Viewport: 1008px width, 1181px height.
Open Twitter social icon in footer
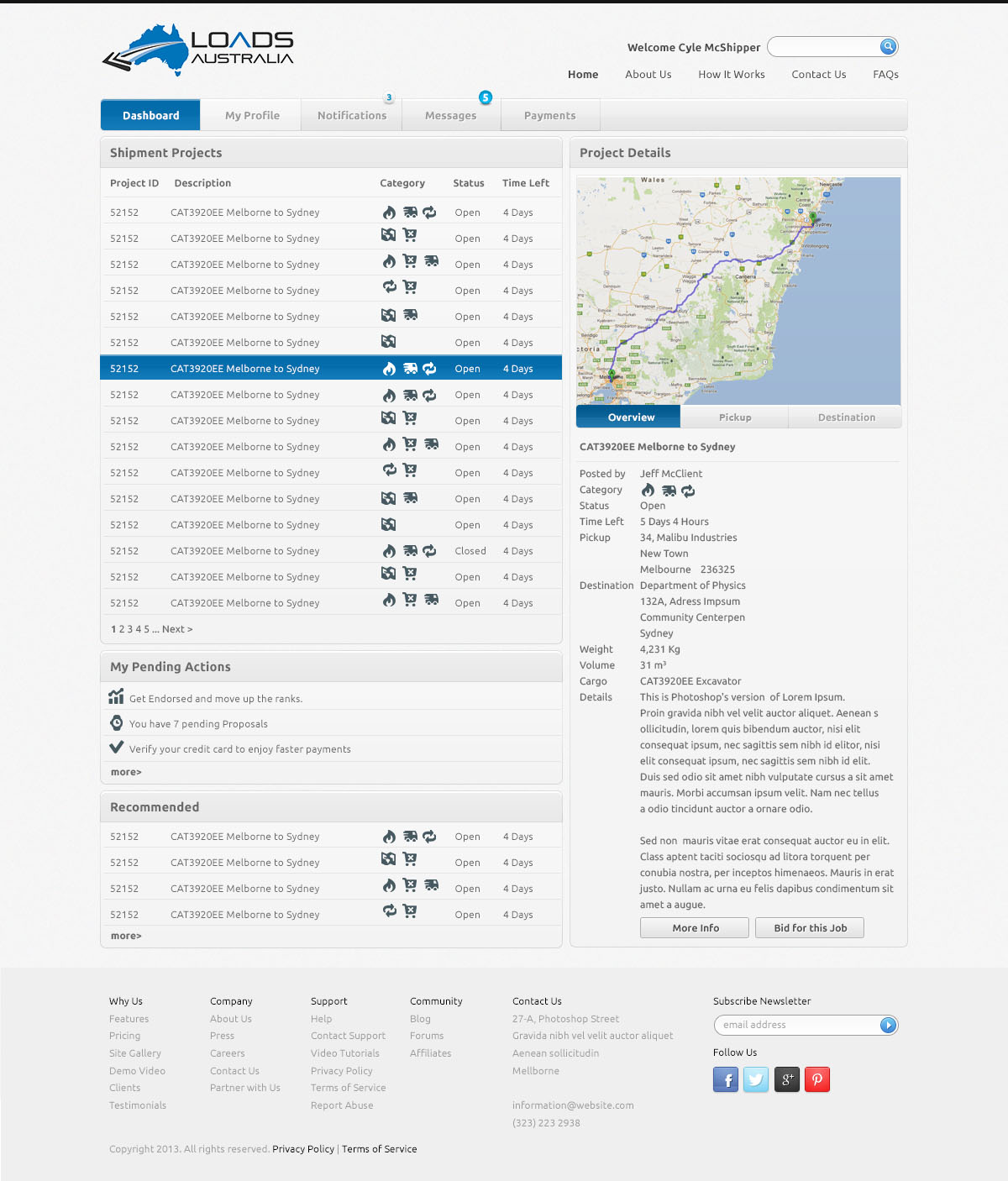pos(756,1079)
